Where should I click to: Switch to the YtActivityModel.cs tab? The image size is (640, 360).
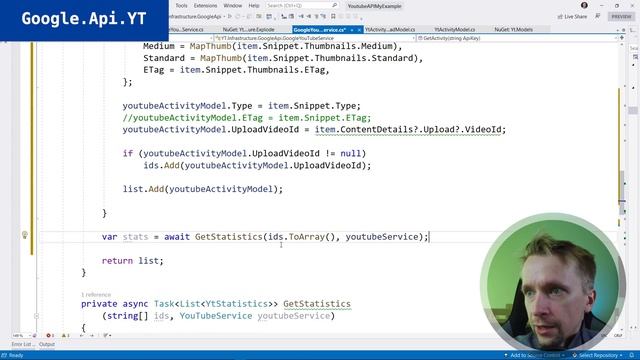pos(454,29)
